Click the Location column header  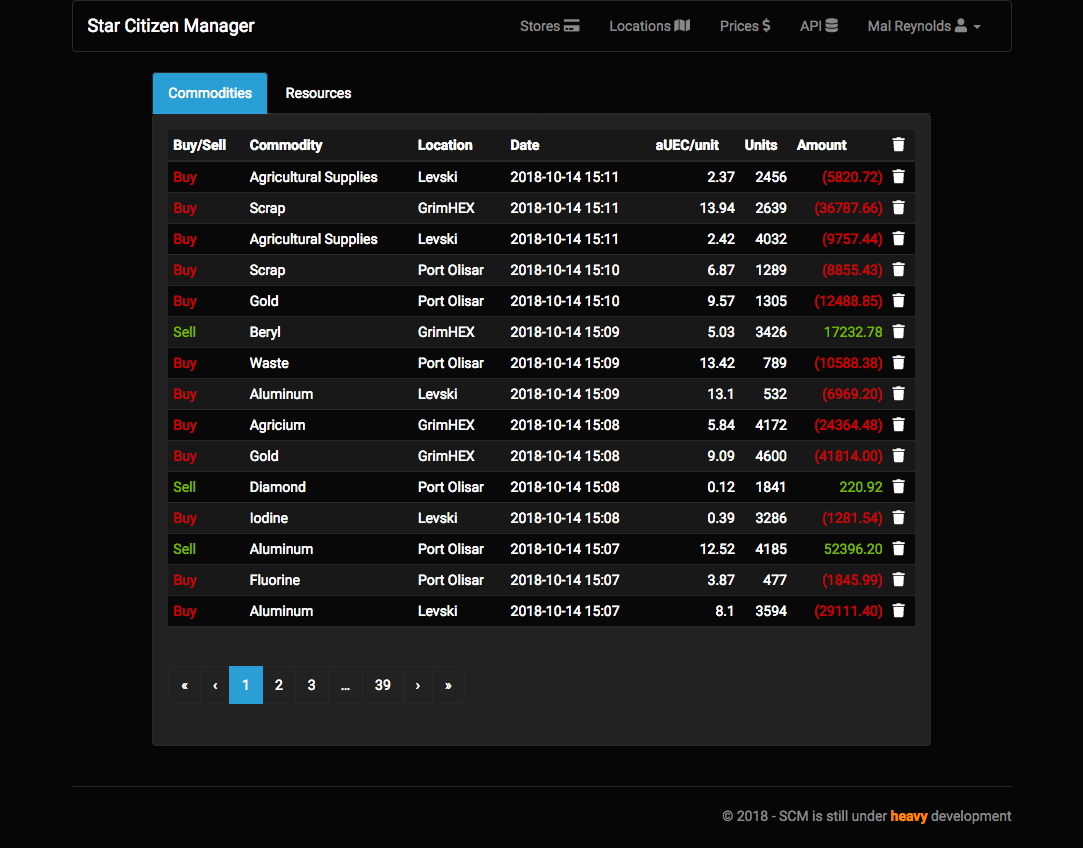tap(445, 145)
